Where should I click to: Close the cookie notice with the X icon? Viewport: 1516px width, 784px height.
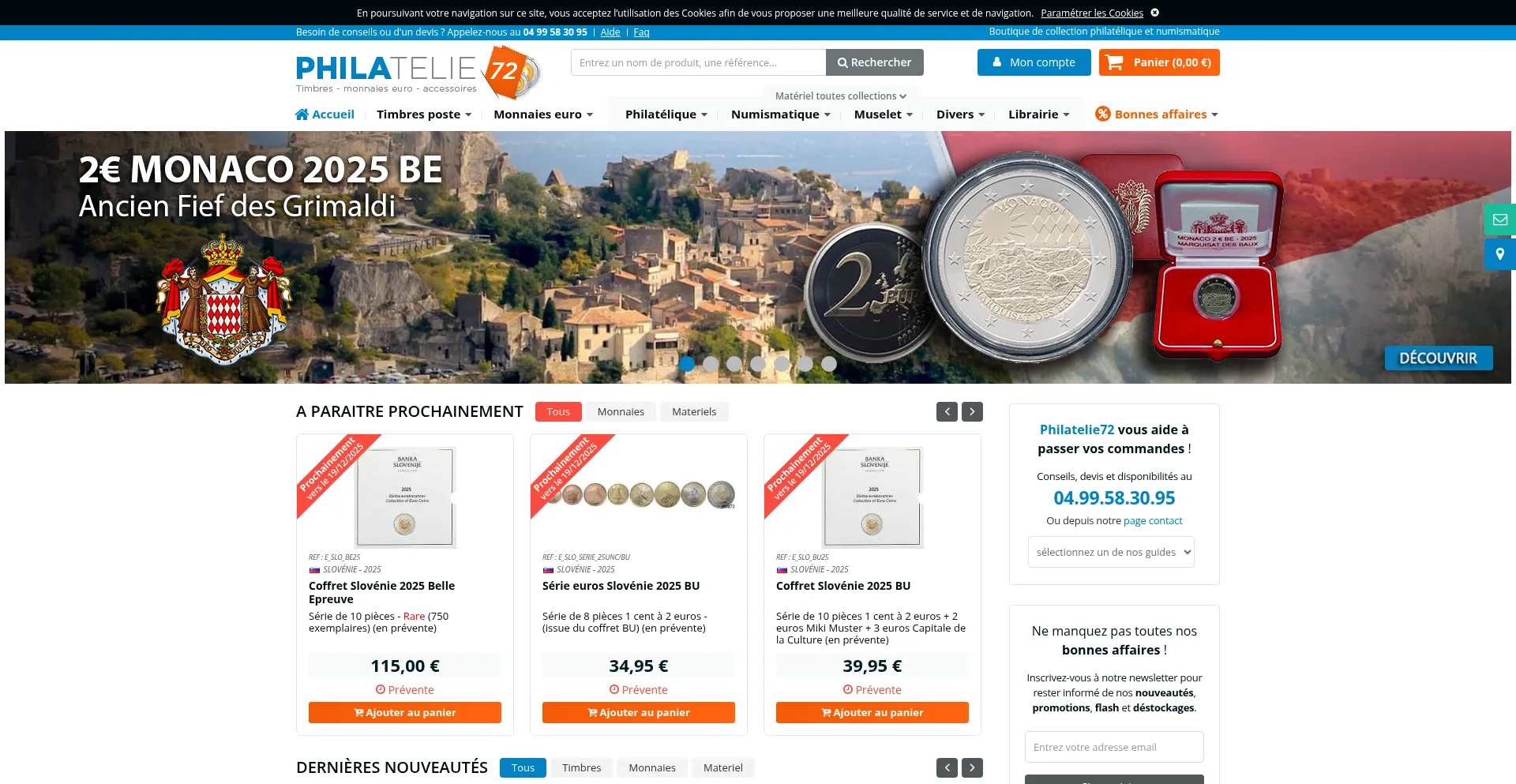click(1154, 13)
